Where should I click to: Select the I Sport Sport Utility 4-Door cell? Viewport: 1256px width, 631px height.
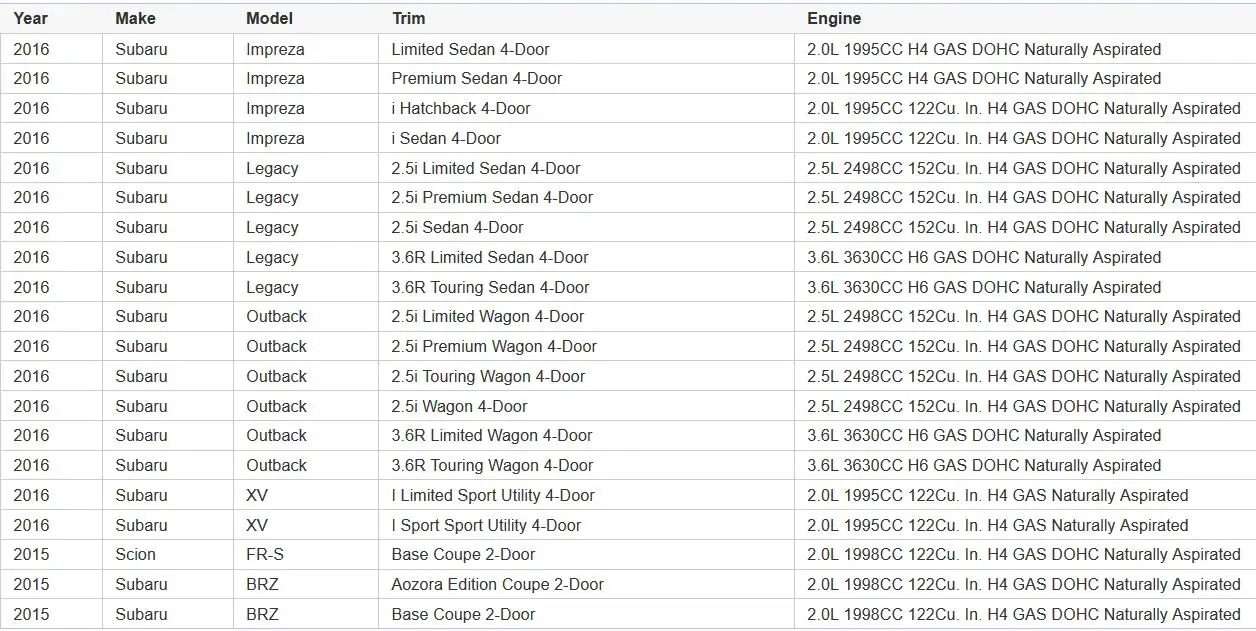pos(586,525)
